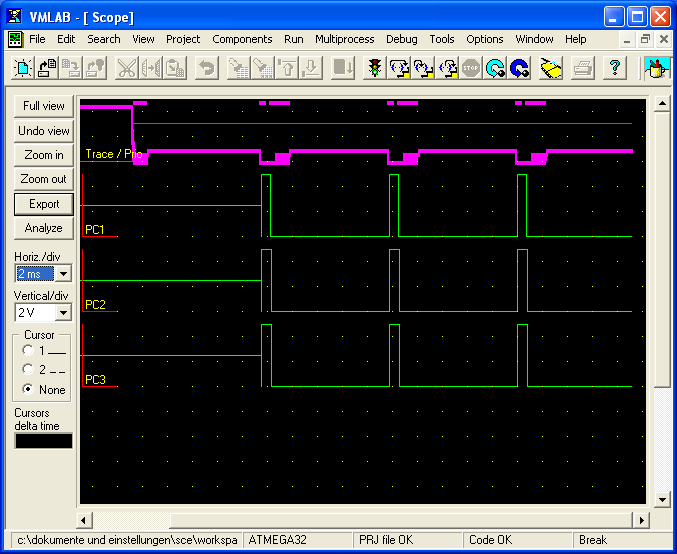
Task: Restore the inner Scope window
Action: pos(645,39)
